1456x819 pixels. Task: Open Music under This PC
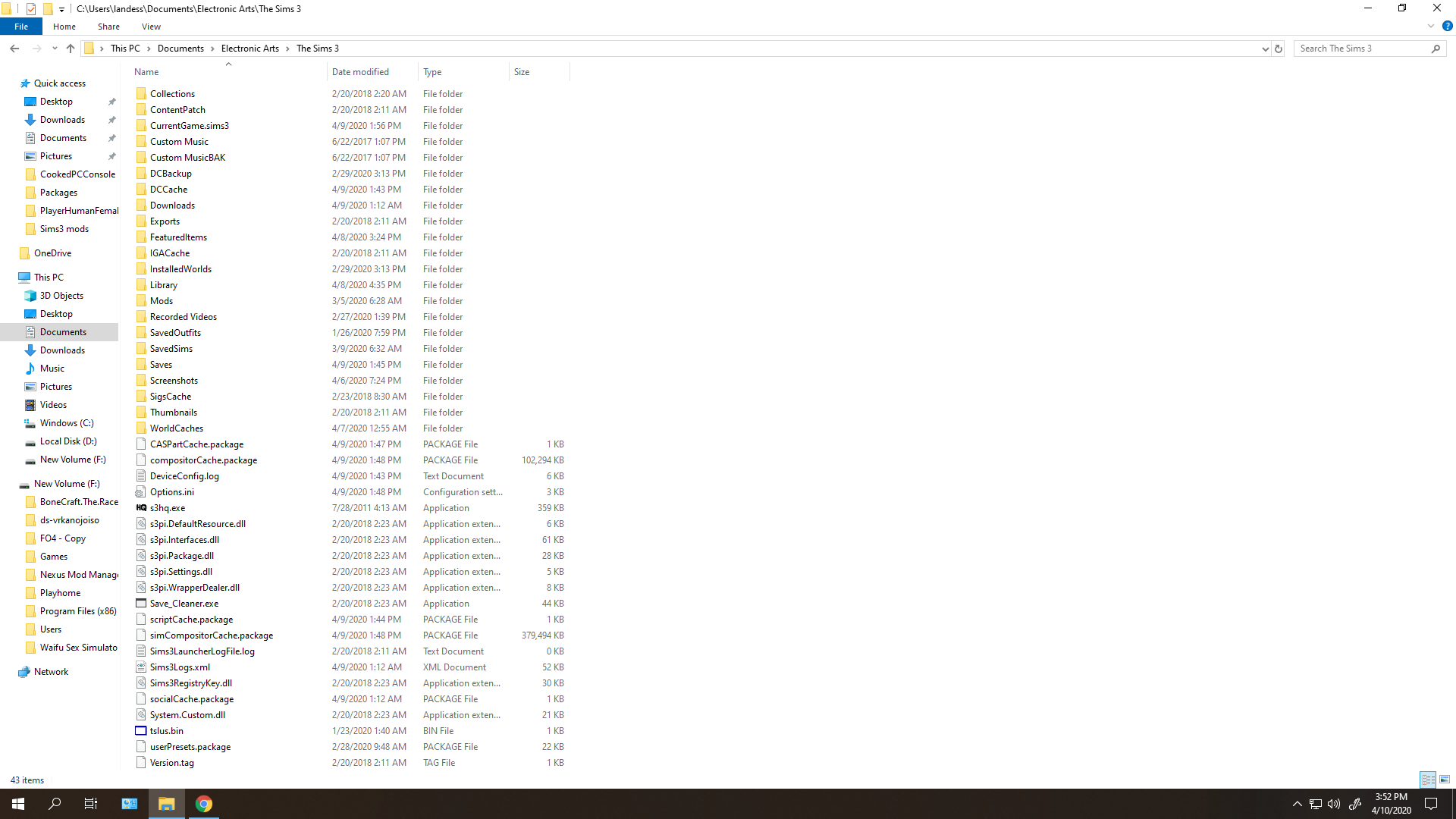pos(52,369)
